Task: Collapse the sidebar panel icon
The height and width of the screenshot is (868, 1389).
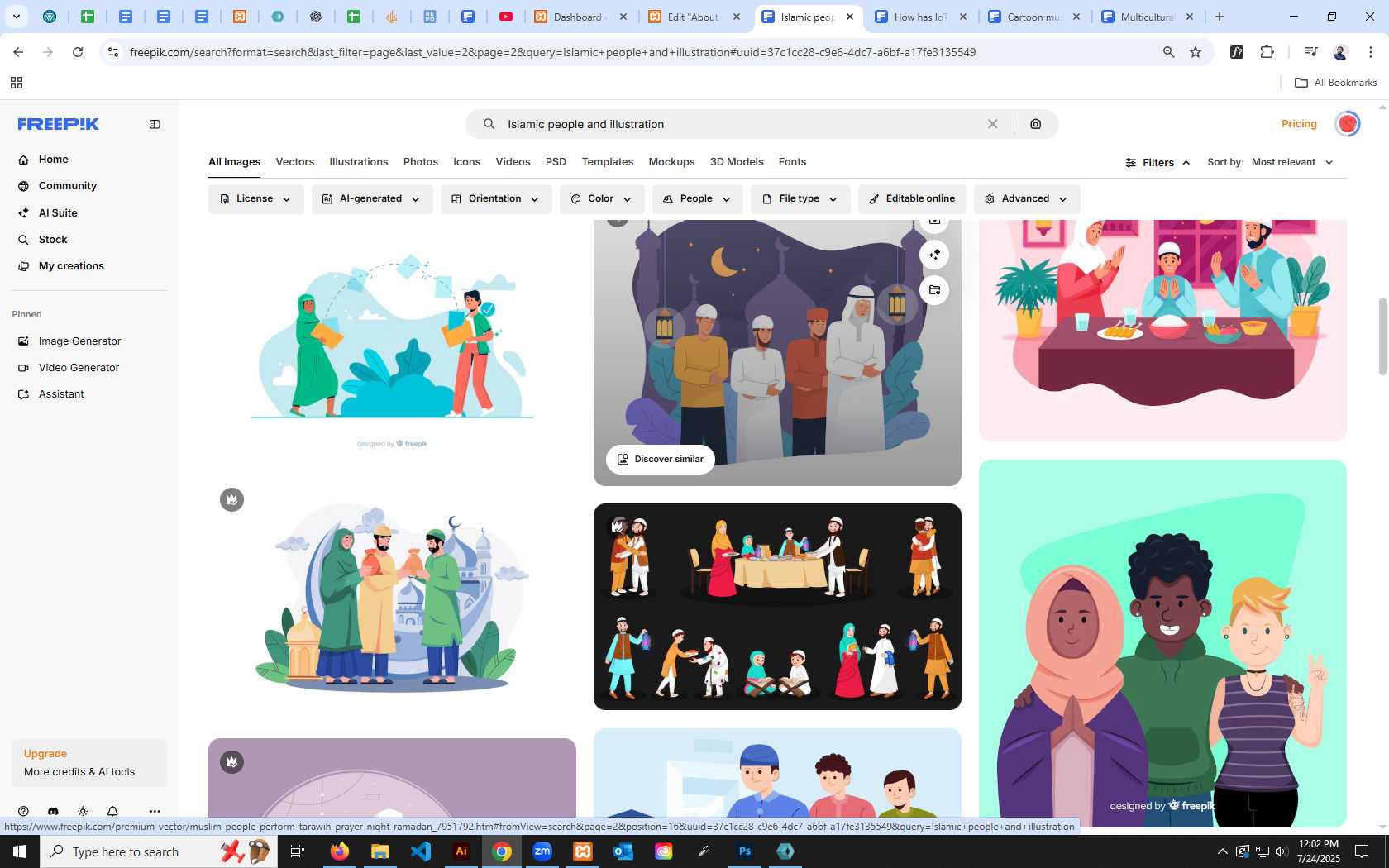Action: tap(155, 124)
